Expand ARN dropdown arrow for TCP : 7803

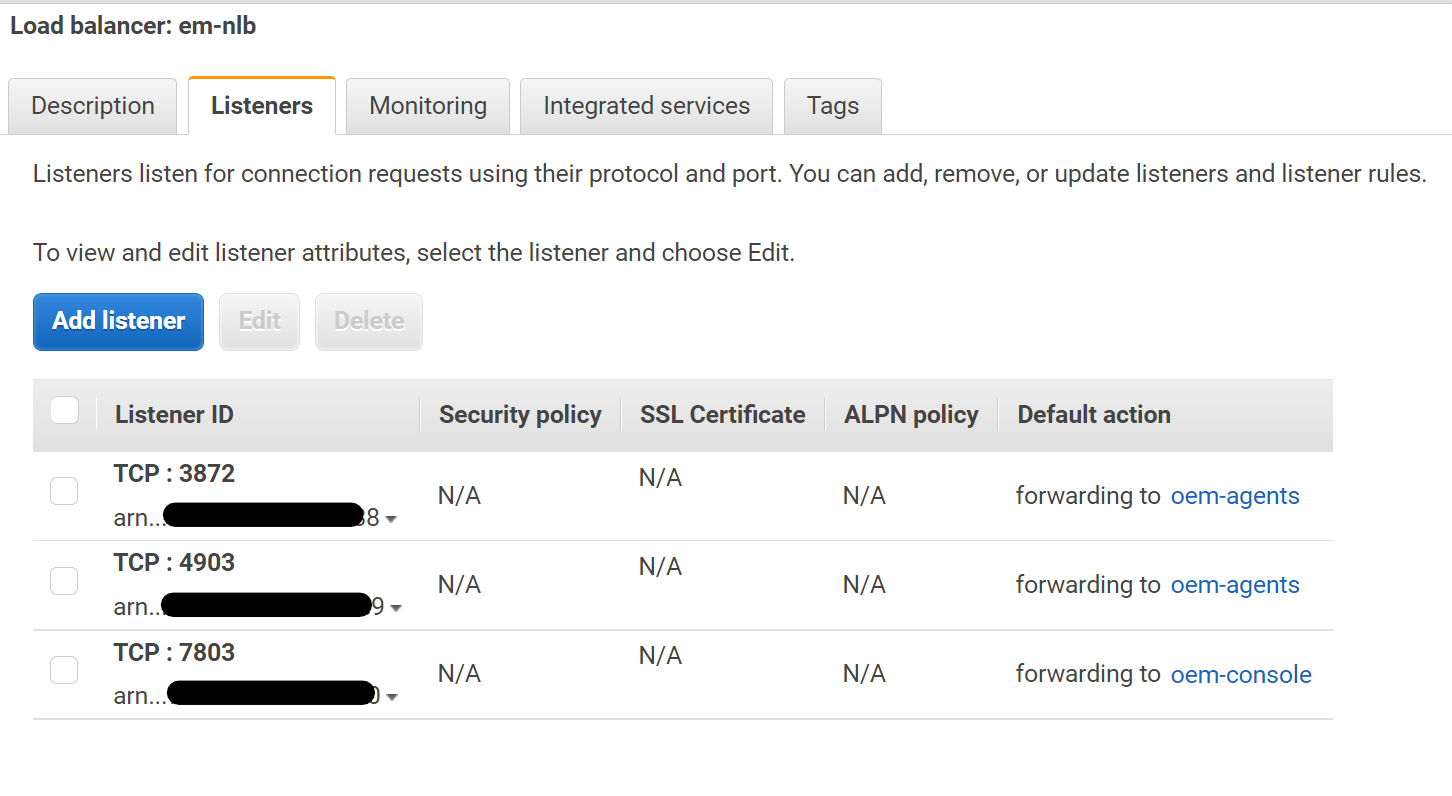coord(392,697)
